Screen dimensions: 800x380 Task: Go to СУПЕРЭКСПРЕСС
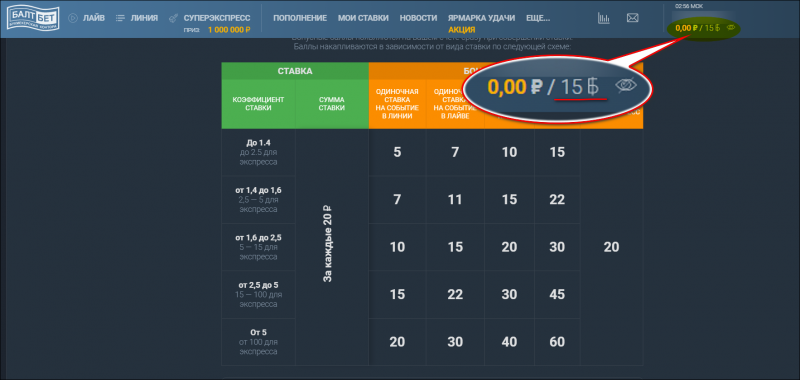tap(217, 18)
